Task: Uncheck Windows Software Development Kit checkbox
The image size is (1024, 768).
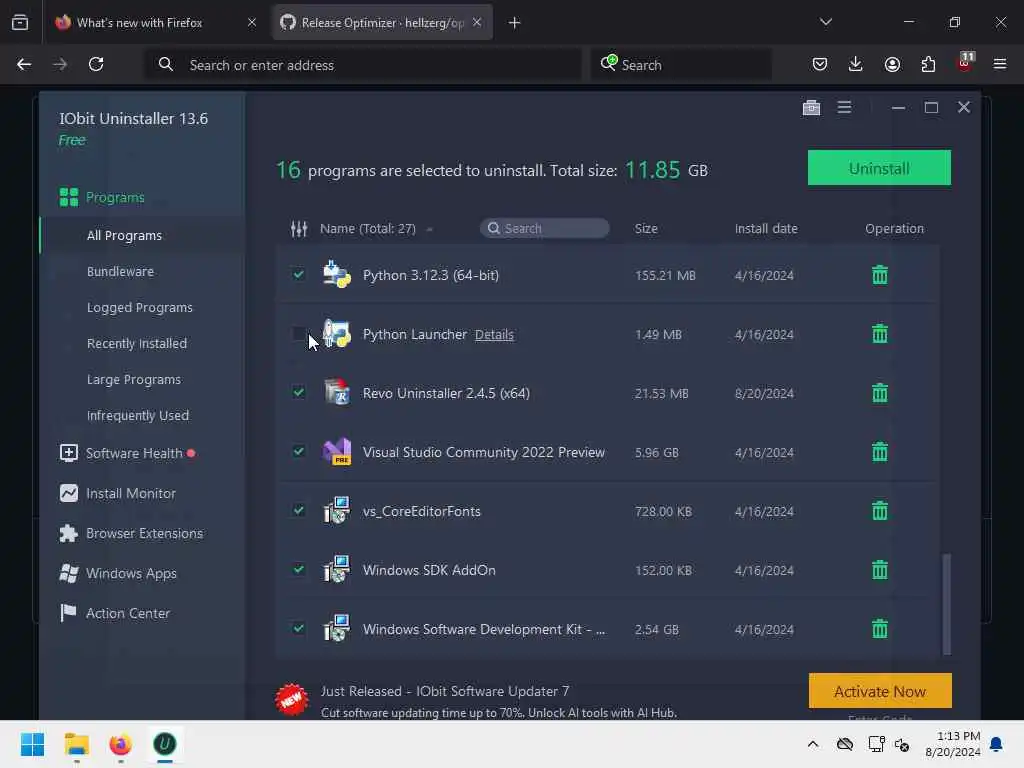Action: [298, 628]
